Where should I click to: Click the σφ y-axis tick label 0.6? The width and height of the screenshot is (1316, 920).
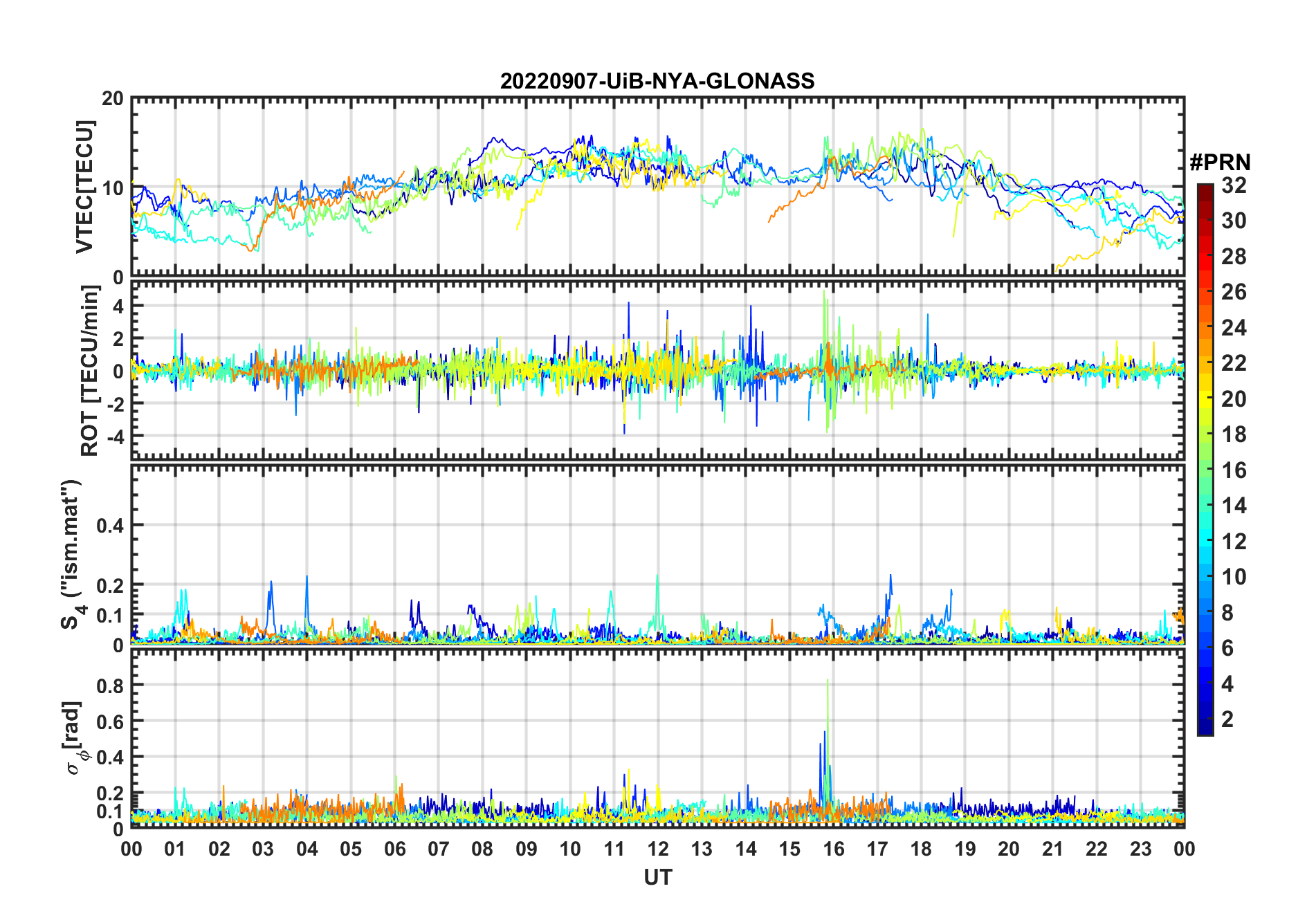tap(110, 721)
